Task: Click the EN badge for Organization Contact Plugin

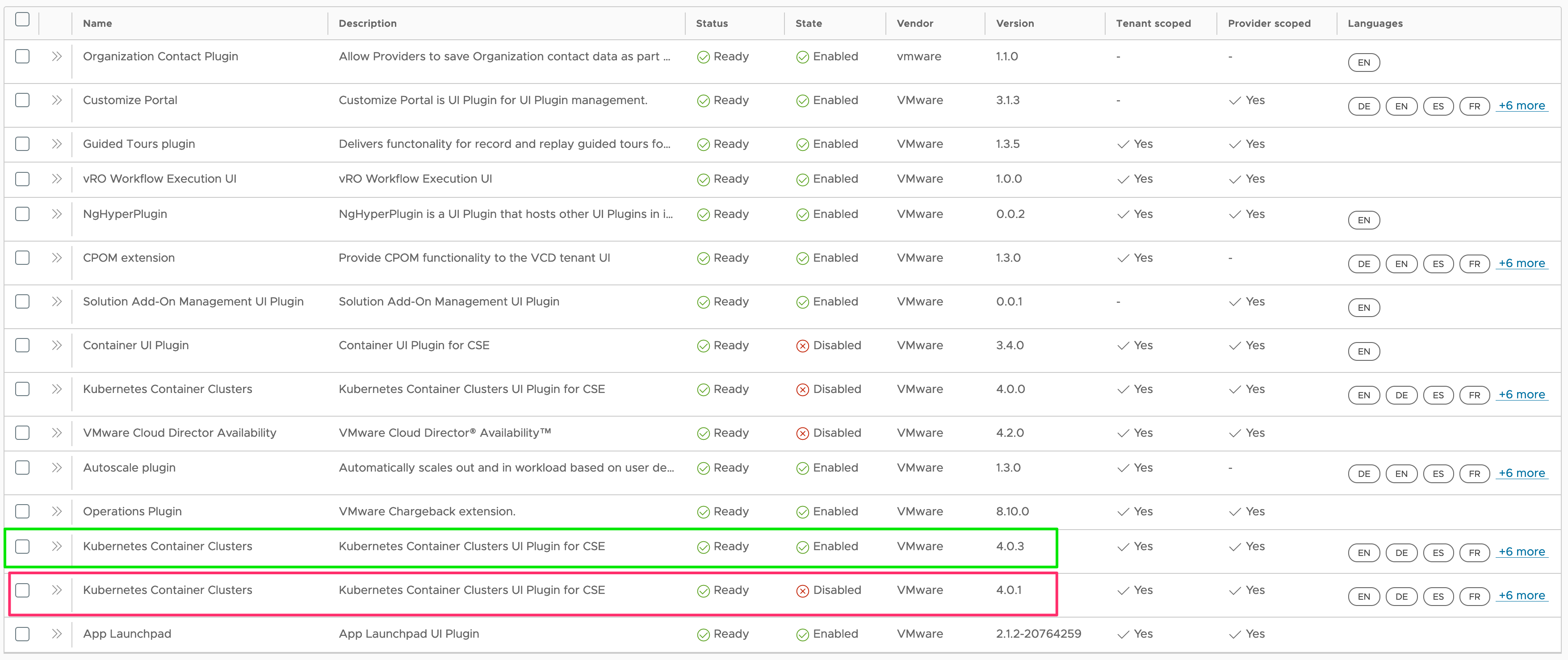Action: click(1363, 63)
